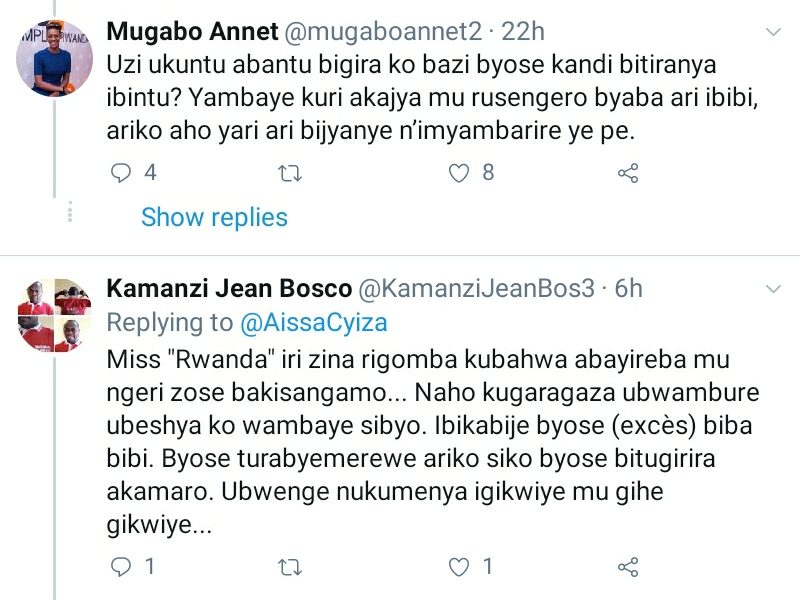The height and width of the screenshot is (600, 800).
Task: Reply to Kamanzi Jean Bosco's tweet
Action: (121, 568)
